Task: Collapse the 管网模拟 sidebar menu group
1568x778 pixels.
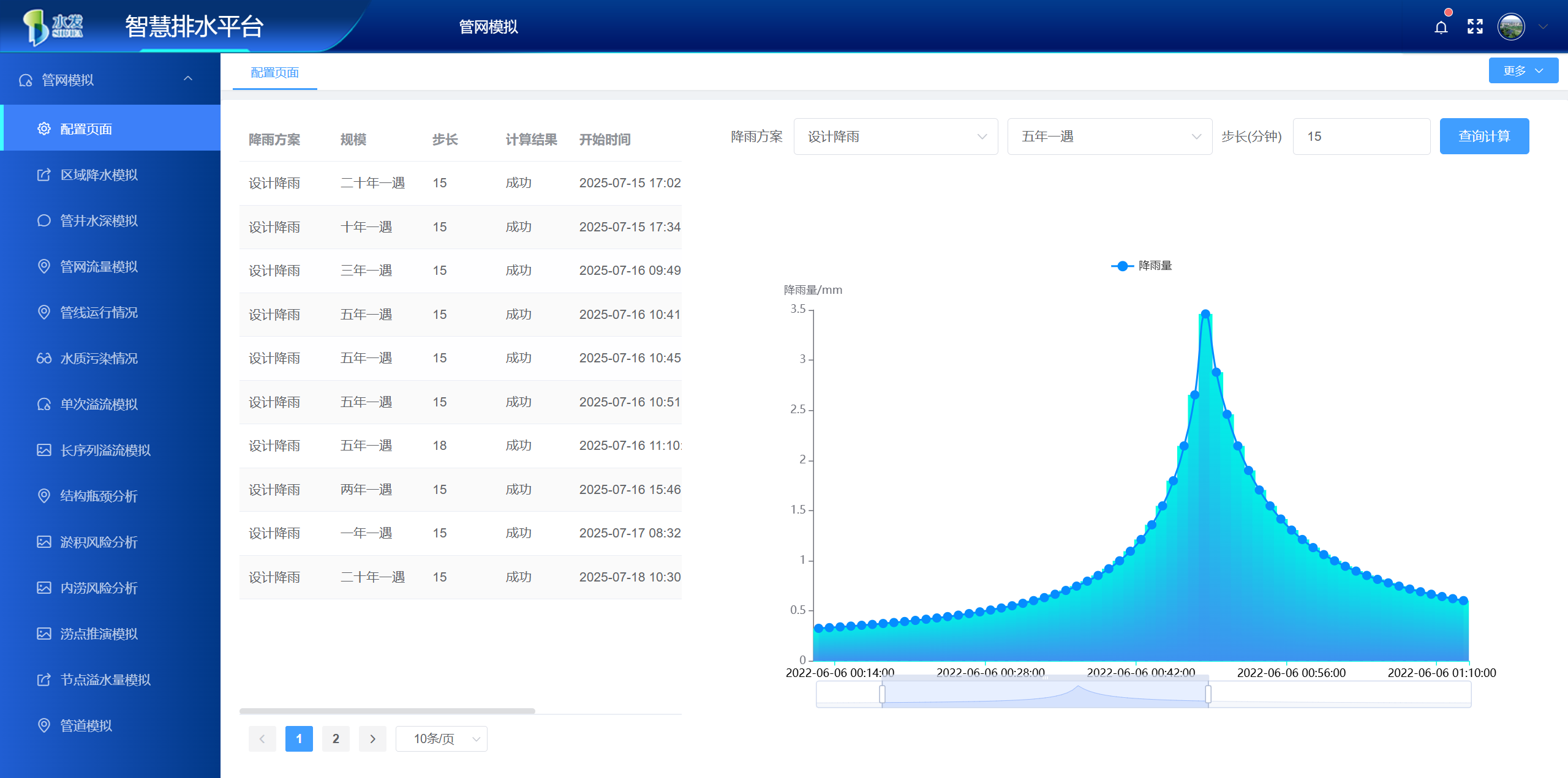Action: tap(188, 79)
